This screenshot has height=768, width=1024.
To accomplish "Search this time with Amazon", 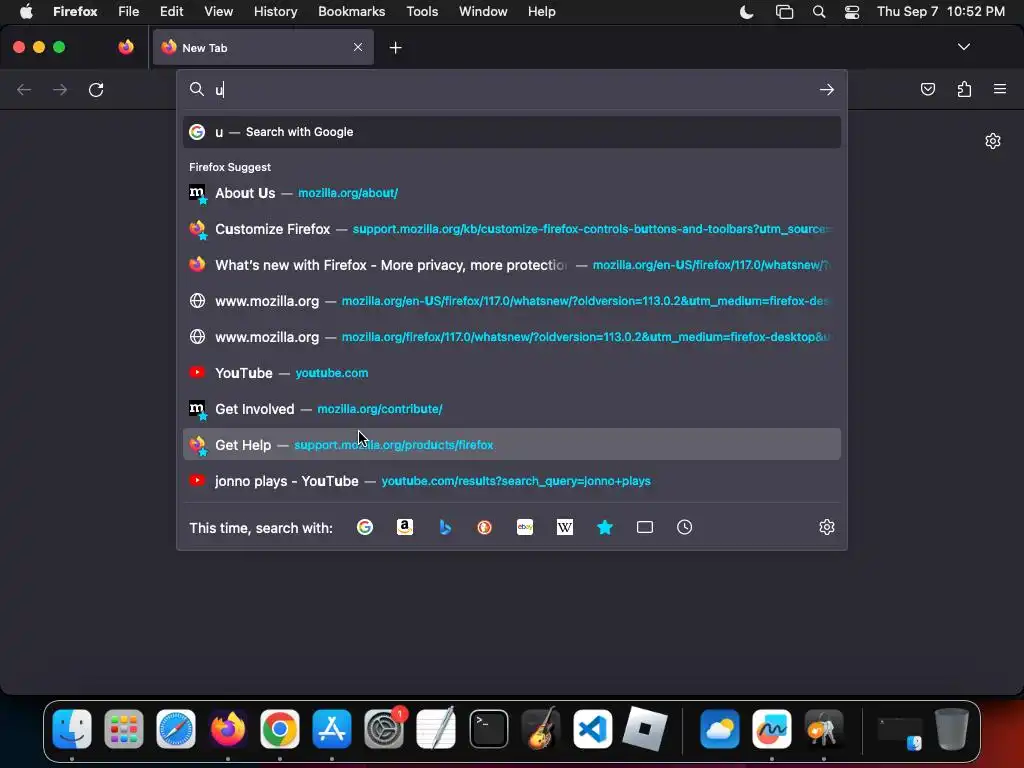I will point(405,527).
